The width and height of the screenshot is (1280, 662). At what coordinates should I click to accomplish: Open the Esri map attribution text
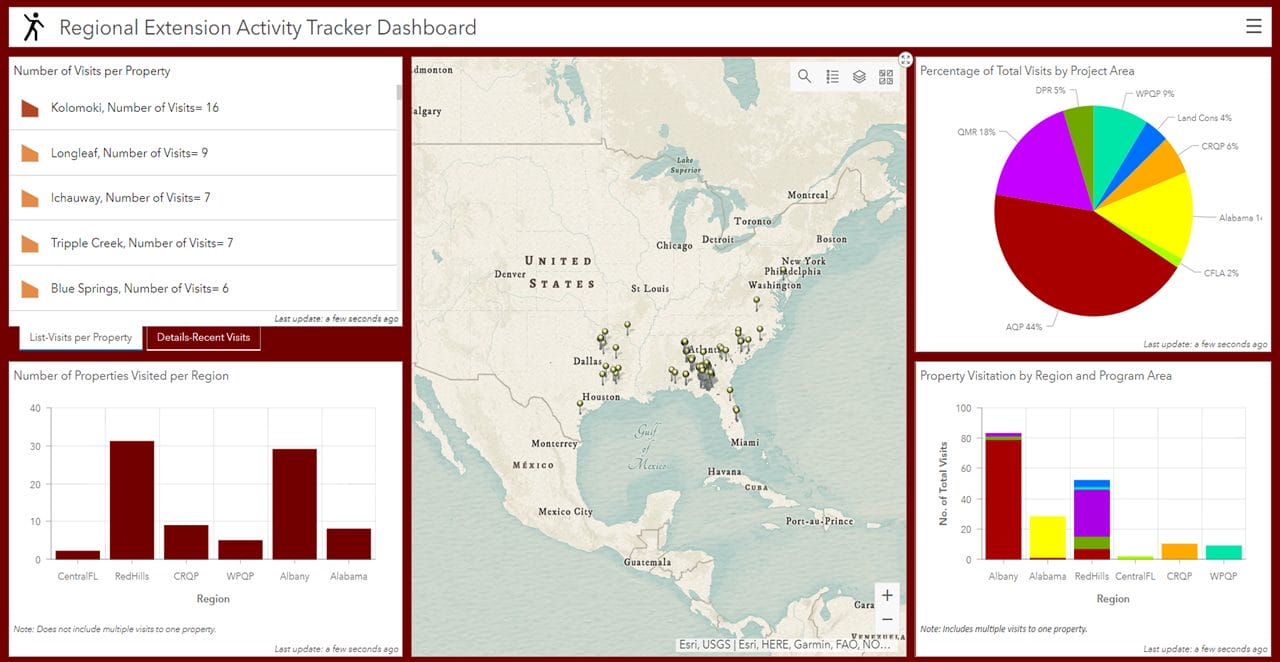[x=783, y=645]
